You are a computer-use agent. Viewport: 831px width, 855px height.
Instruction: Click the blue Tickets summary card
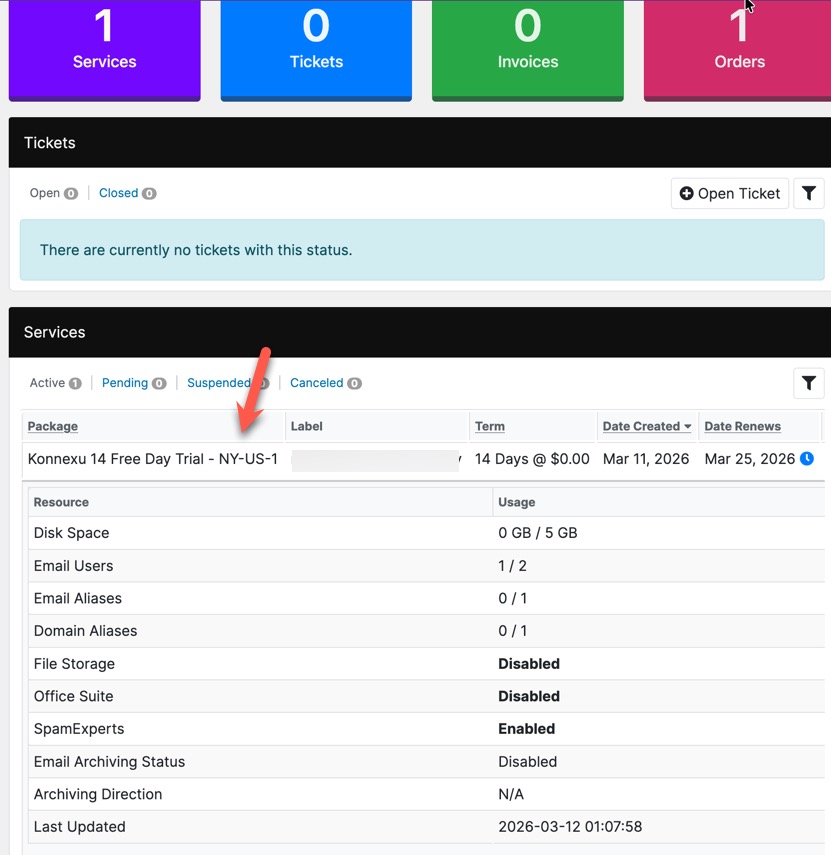tap(316, 50)
